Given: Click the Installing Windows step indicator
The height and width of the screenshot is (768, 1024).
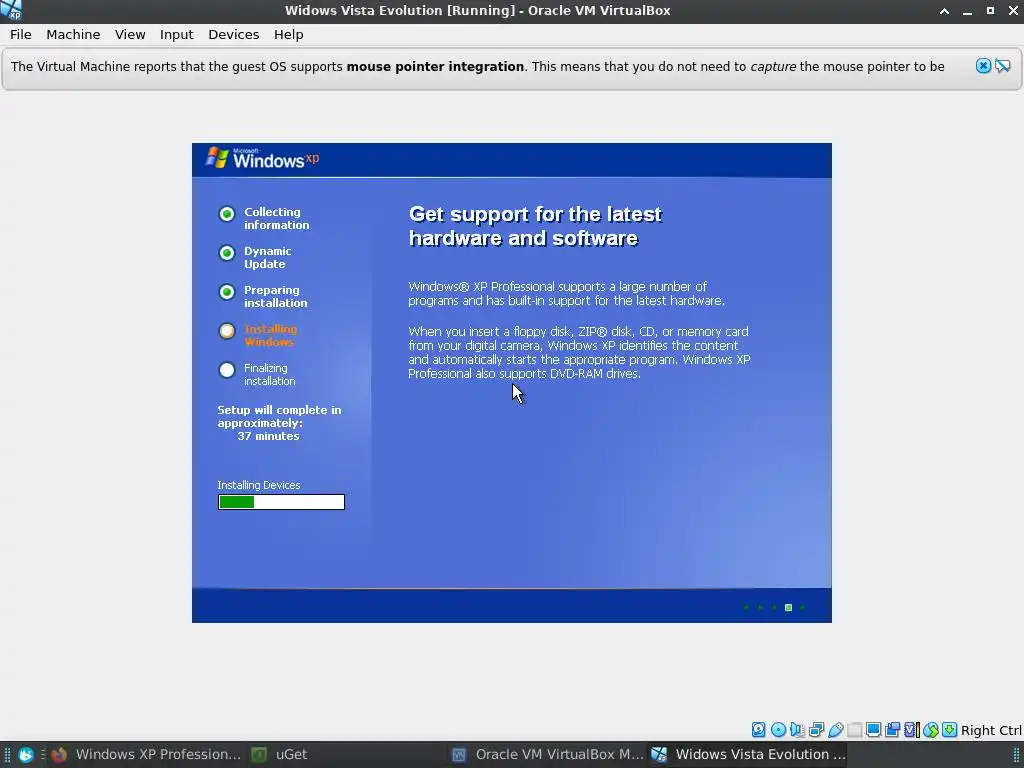Looking at the screenshot, I should pyautogui.click(x=227, y=331).
